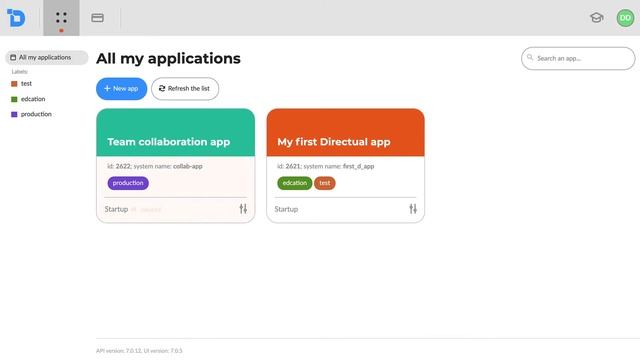Click the purple production tag on card
This screenshot has height=360, width=640.
(128, 183)
